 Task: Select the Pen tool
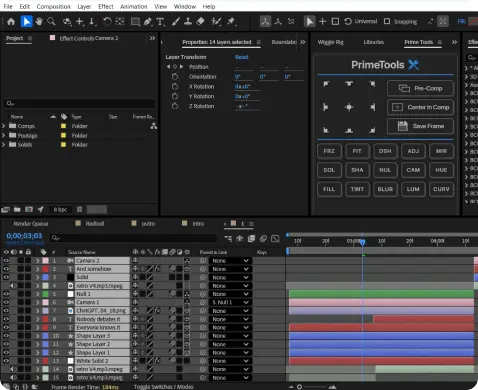point(147,22)
